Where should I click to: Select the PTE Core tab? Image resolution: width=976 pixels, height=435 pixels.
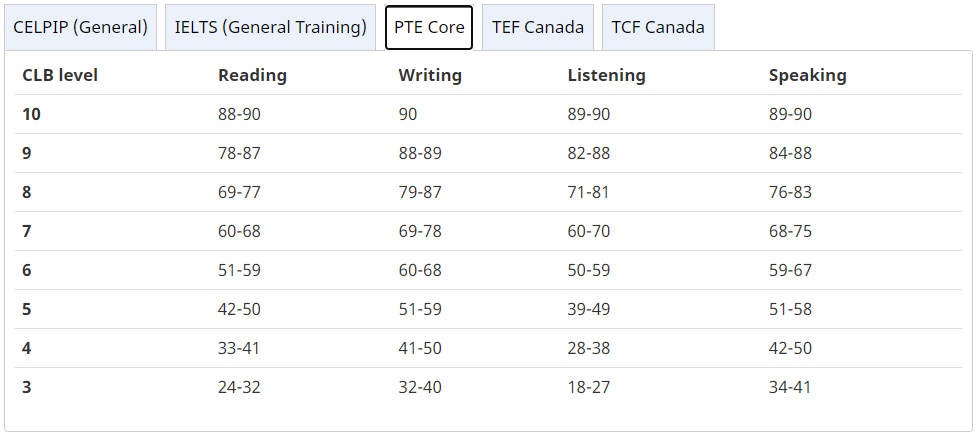pyautogui.click(x=429, y=27)
